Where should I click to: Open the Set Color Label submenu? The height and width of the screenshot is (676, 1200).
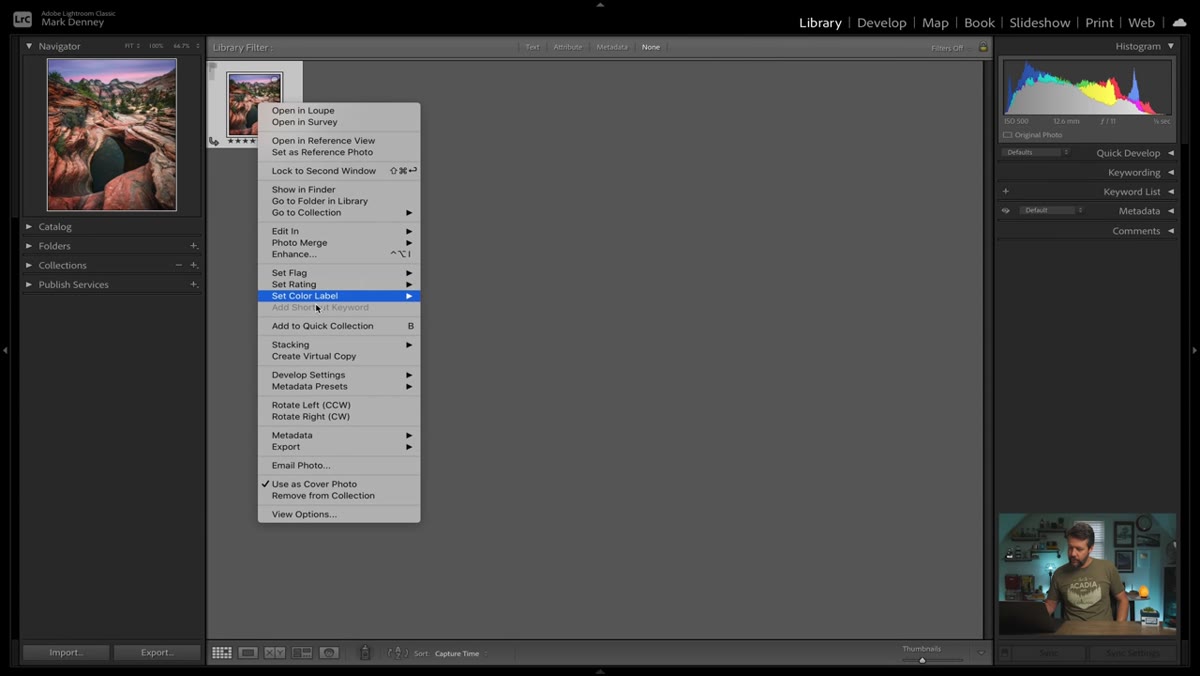339,296
